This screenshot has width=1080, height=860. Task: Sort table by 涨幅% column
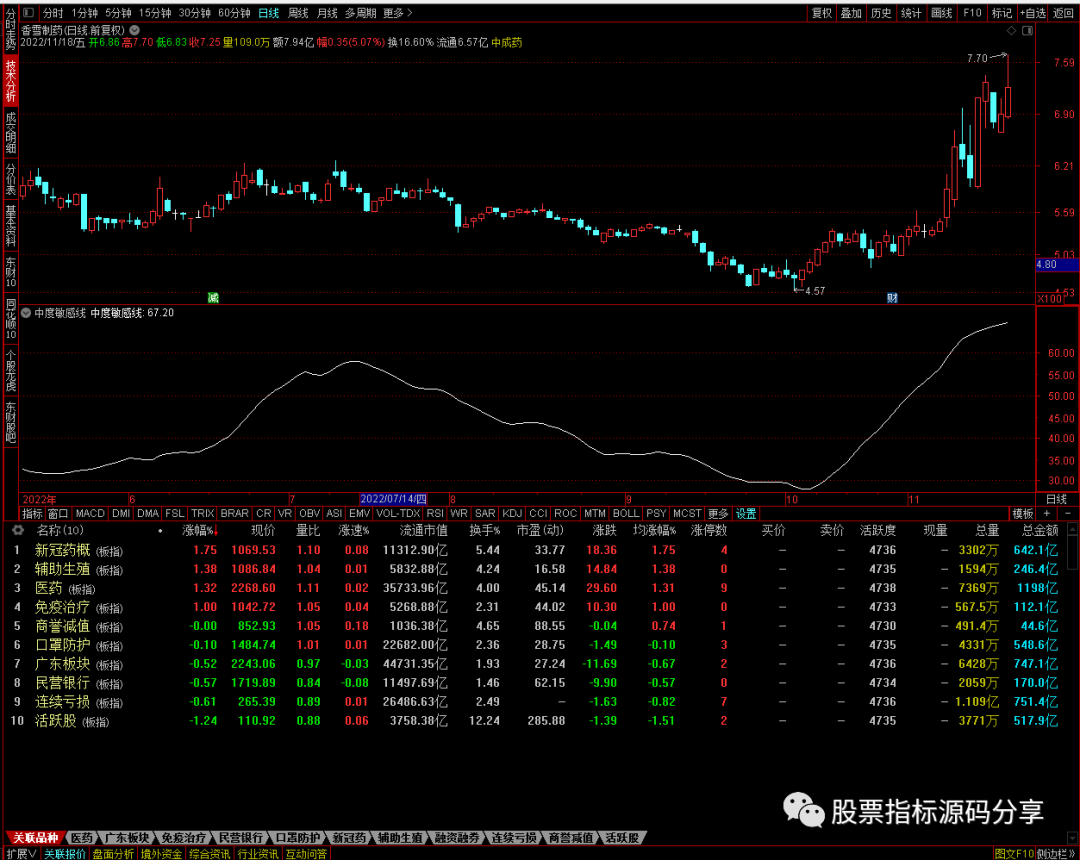click(x=200, y=530)
